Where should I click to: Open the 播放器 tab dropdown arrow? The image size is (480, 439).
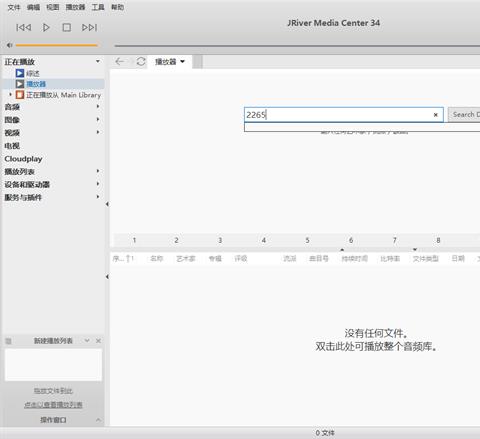click(x=182, y=62)
